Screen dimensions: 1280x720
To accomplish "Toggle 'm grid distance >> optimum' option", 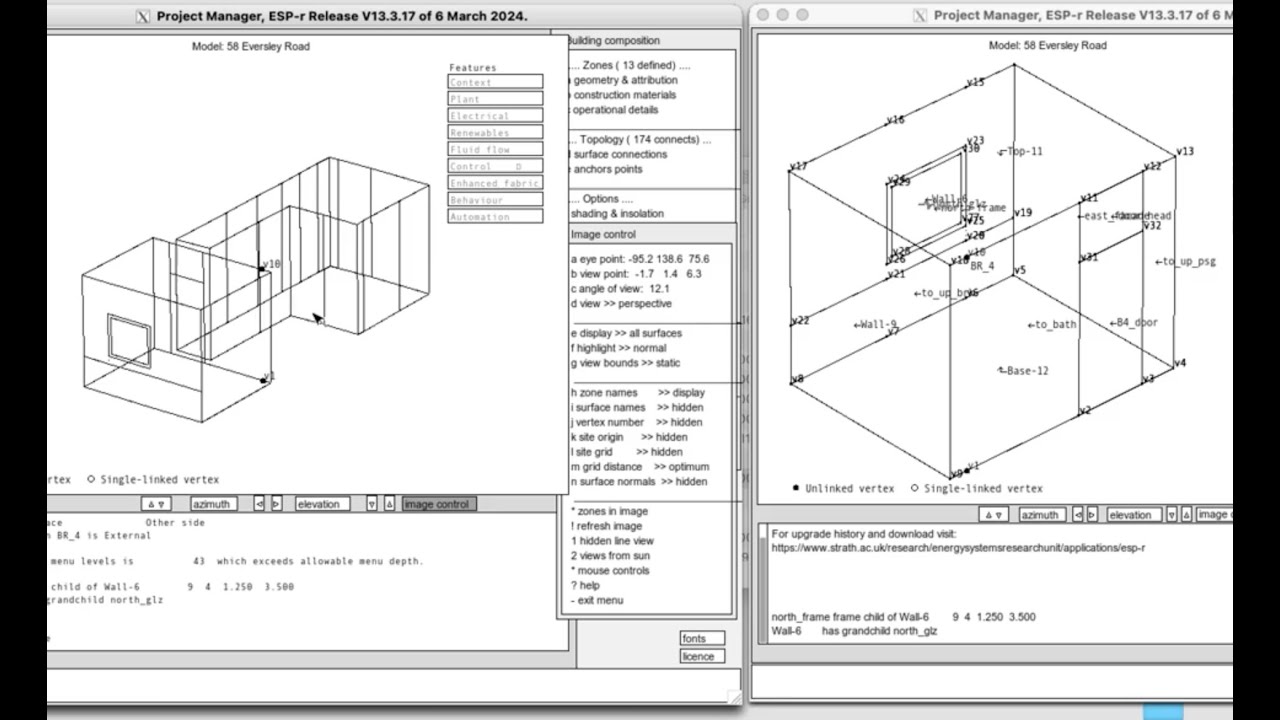I will coord(640,467).
